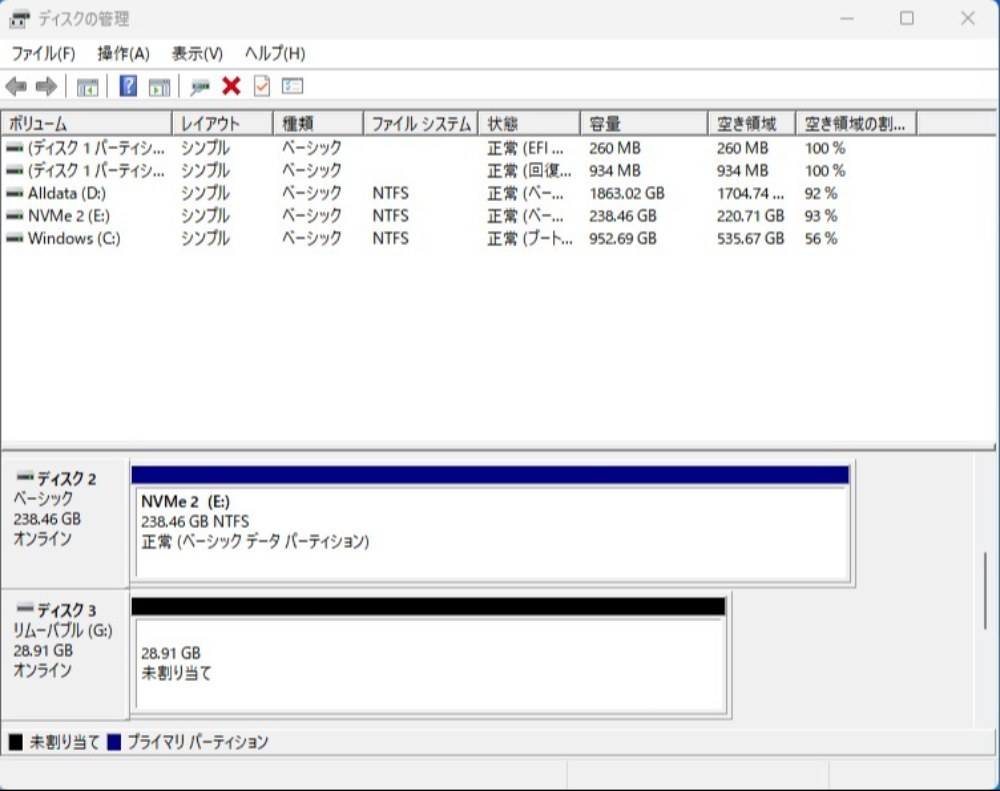The width and height of the screenshot is (1000, 791).
Task: Sort by the 空き領域の割合 column header
Action: [x=857, y=124]
